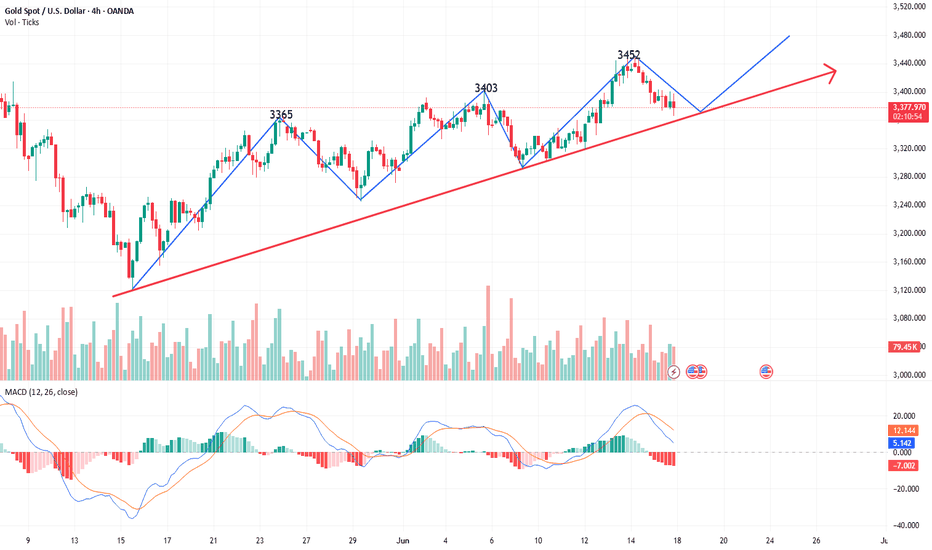The height and width of the screenshot is (550, 932).
Task: Click the red 3,377.970 current price label
Action: (x=909, y=108)
